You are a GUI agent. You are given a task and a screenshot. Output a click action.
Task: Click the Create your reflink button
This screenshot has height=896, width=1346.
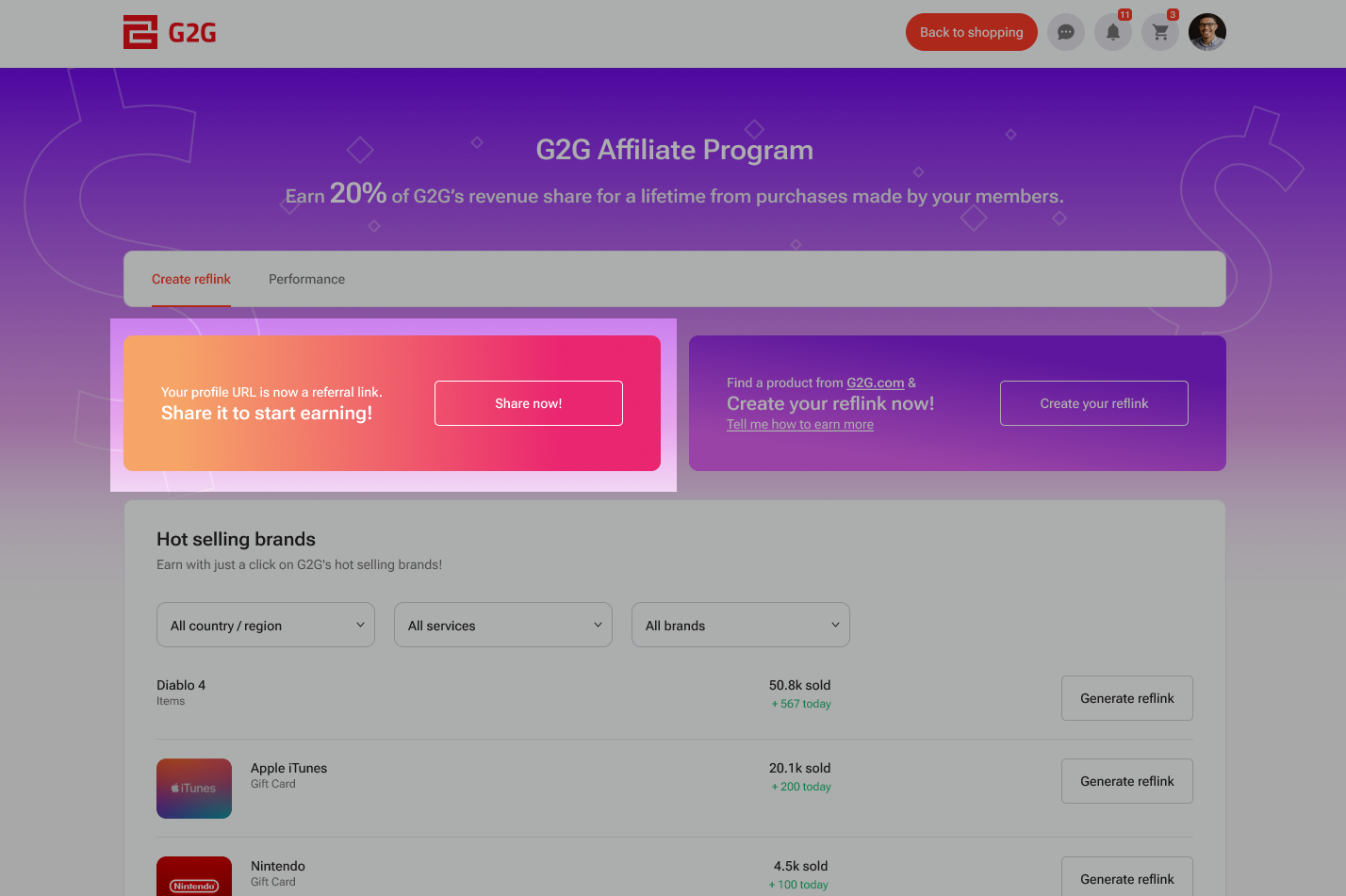(1093, 402)
